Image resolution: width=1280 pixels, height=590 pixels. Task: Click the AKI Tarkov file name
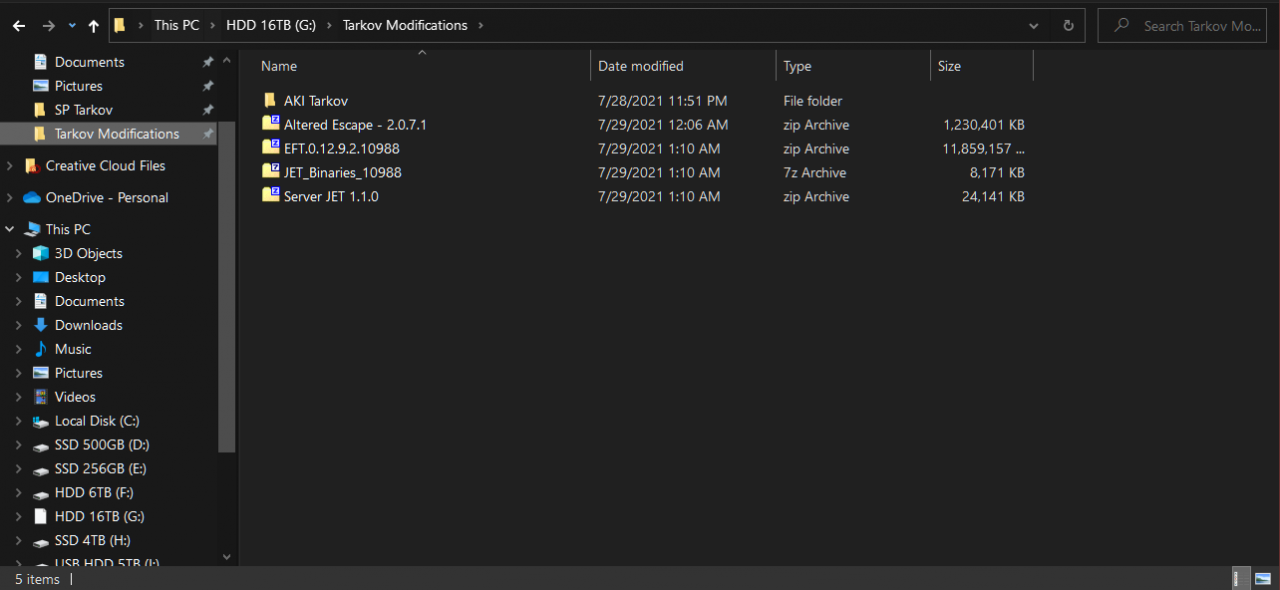[316, 101]
